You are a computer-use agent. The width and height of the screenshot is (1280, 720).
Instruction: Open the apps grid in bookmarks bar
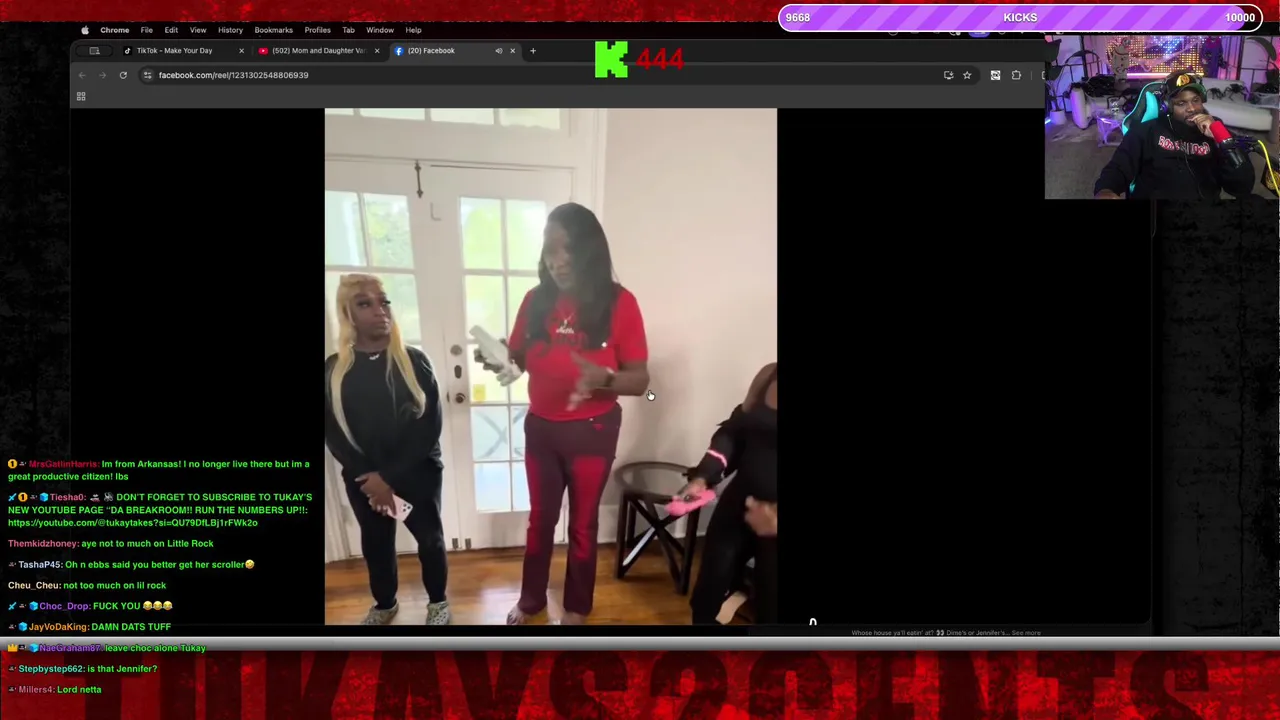[x=81, y=97]
